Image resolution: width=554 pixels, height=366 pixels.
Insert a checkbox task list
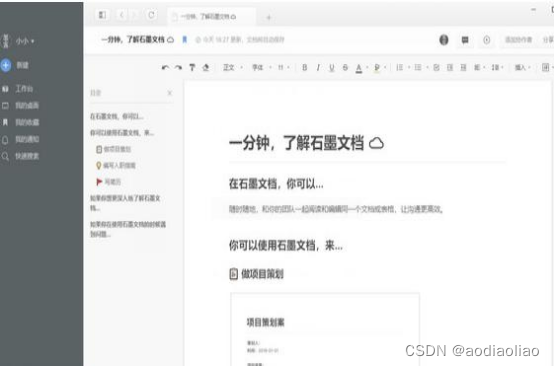(436, 67)
